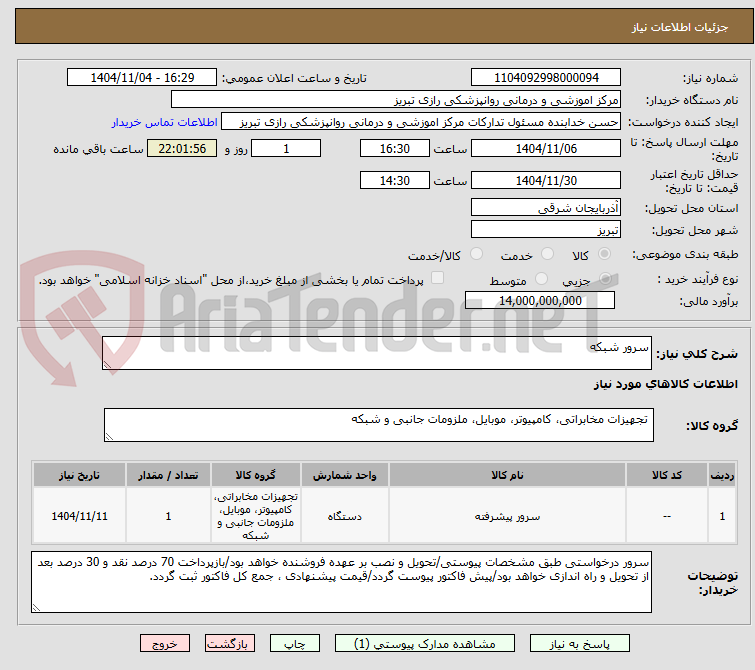Click the 'دستگاه' unit cell

[344, 516]
